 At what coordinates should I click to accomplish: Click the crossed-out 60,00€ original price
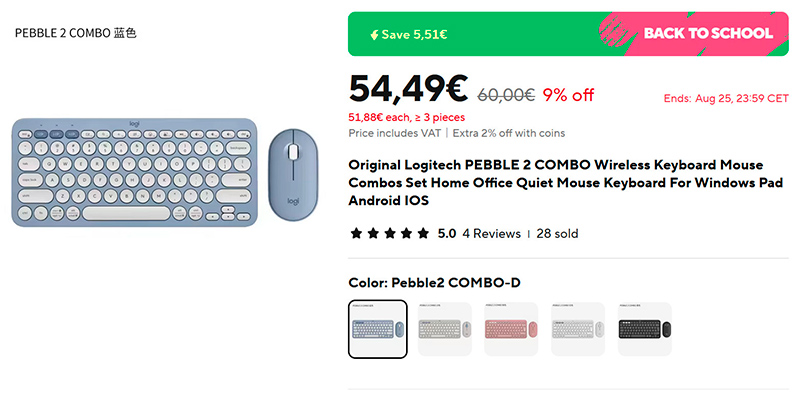click(x=506, y=95)
